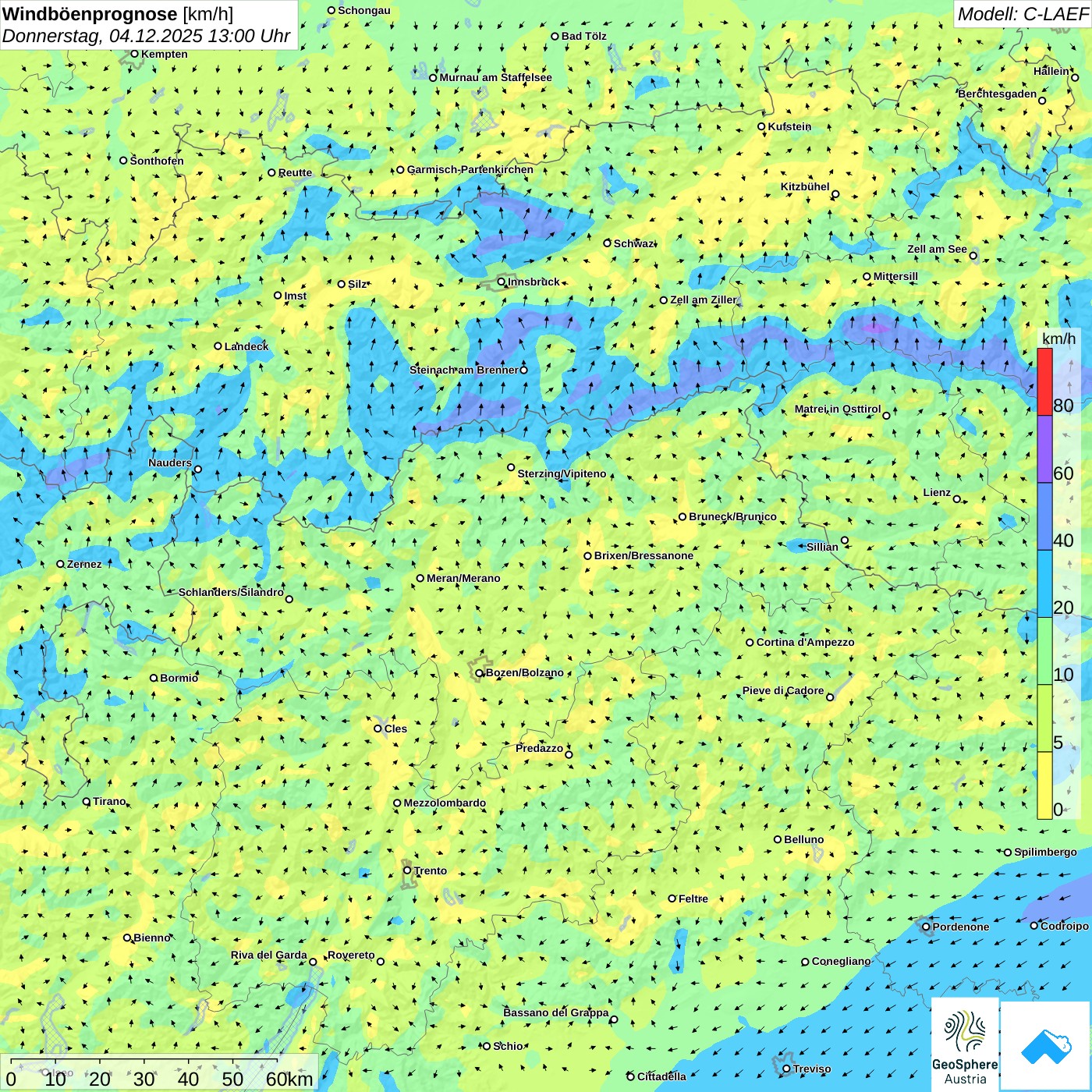Select the Sonthofen label

coord(157,161)
